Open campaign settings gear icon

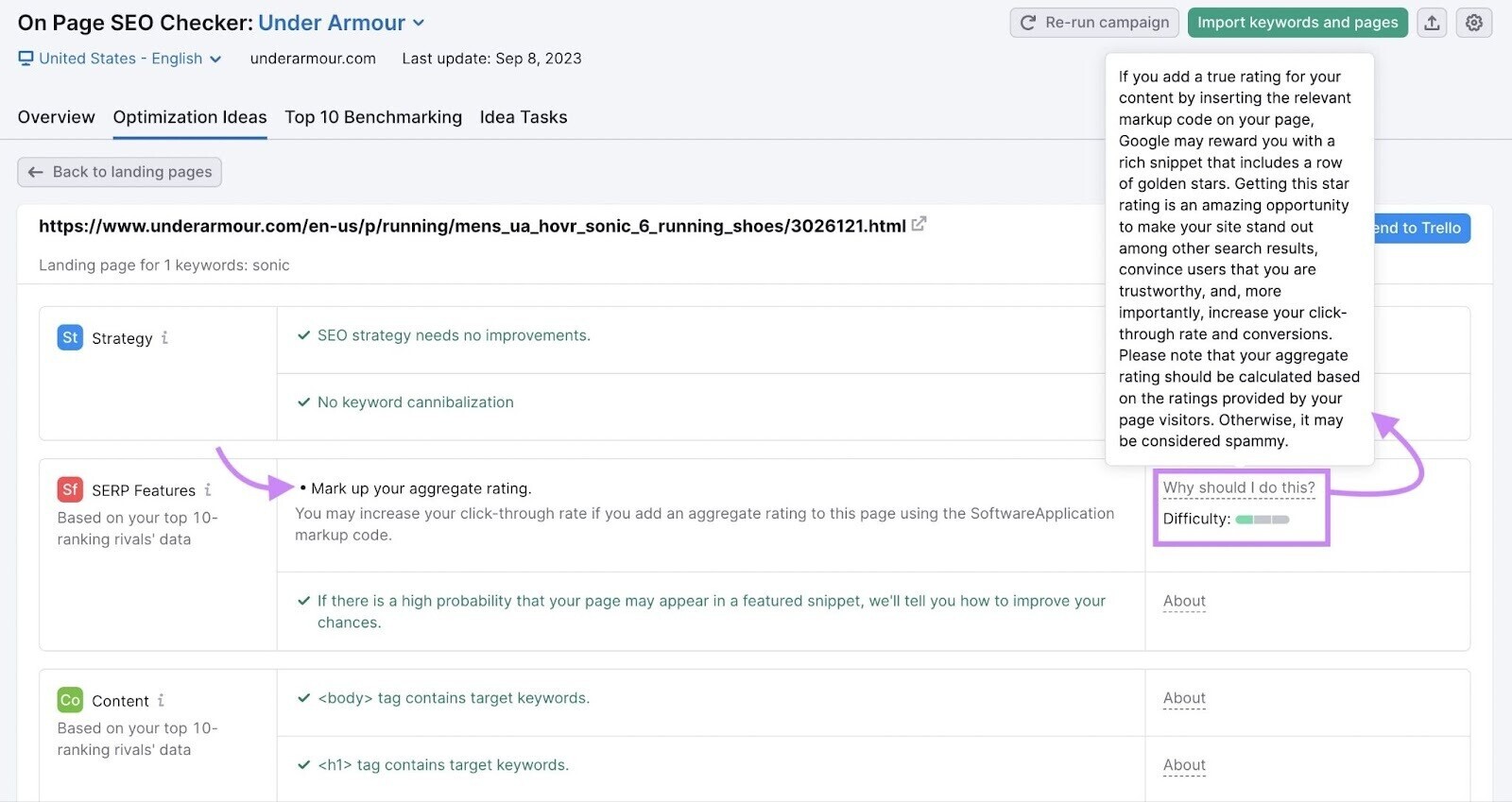[1474, 23]
